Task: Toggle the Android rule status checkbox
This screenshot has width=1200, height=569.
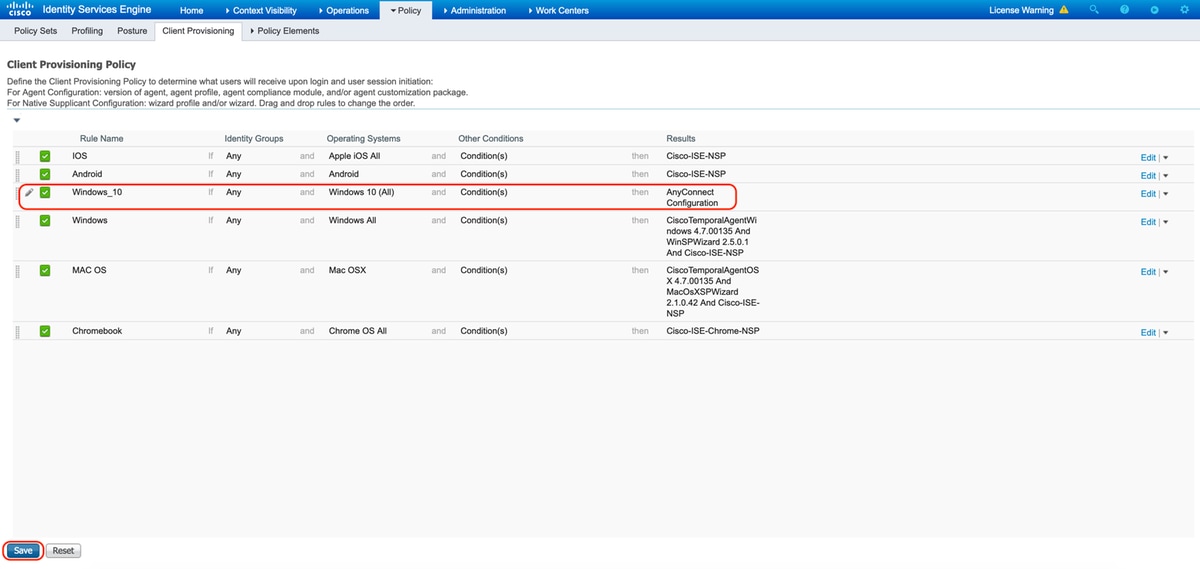Action: pyautogui.click(x=45, y=175)
